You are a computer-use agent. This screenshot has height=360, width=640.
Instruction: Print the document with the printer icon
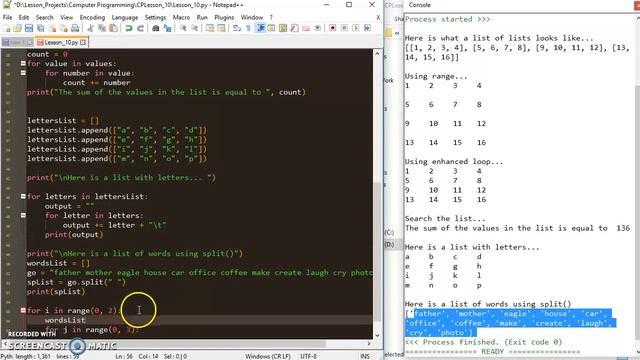pos(75,28)
